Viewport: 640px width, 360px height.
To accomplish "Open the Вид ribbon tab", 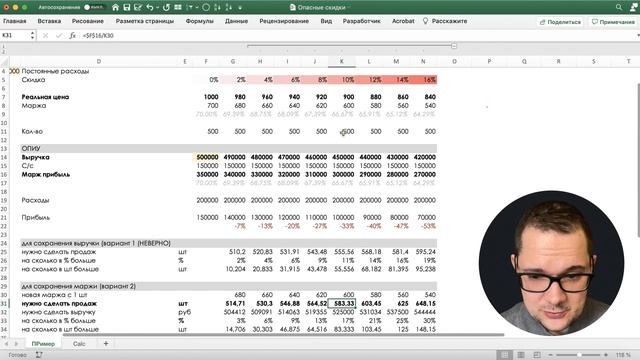I will click(x=326, y=21).
